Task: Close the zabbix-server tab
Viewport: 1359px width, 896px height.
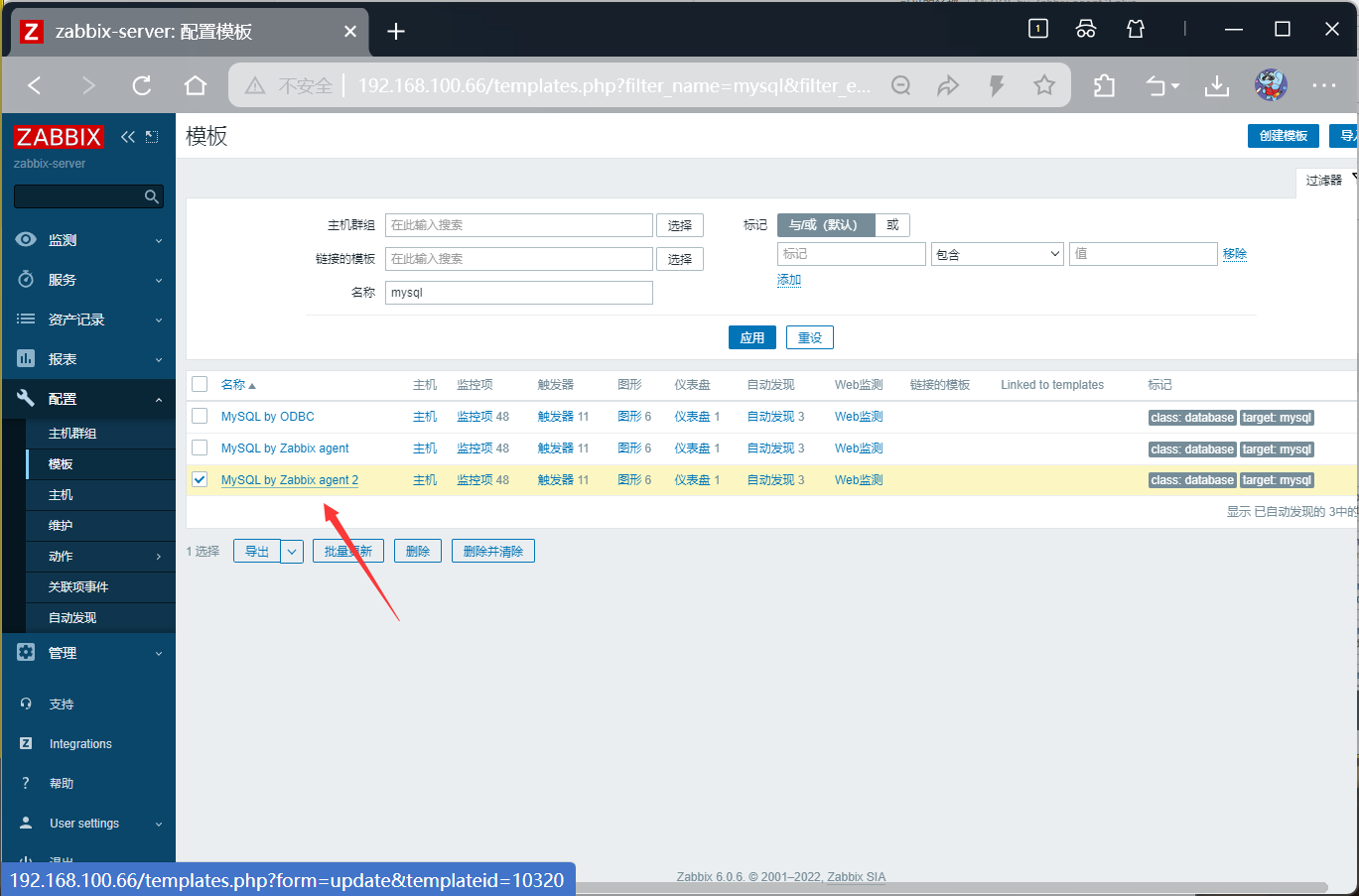Action: 350,32
